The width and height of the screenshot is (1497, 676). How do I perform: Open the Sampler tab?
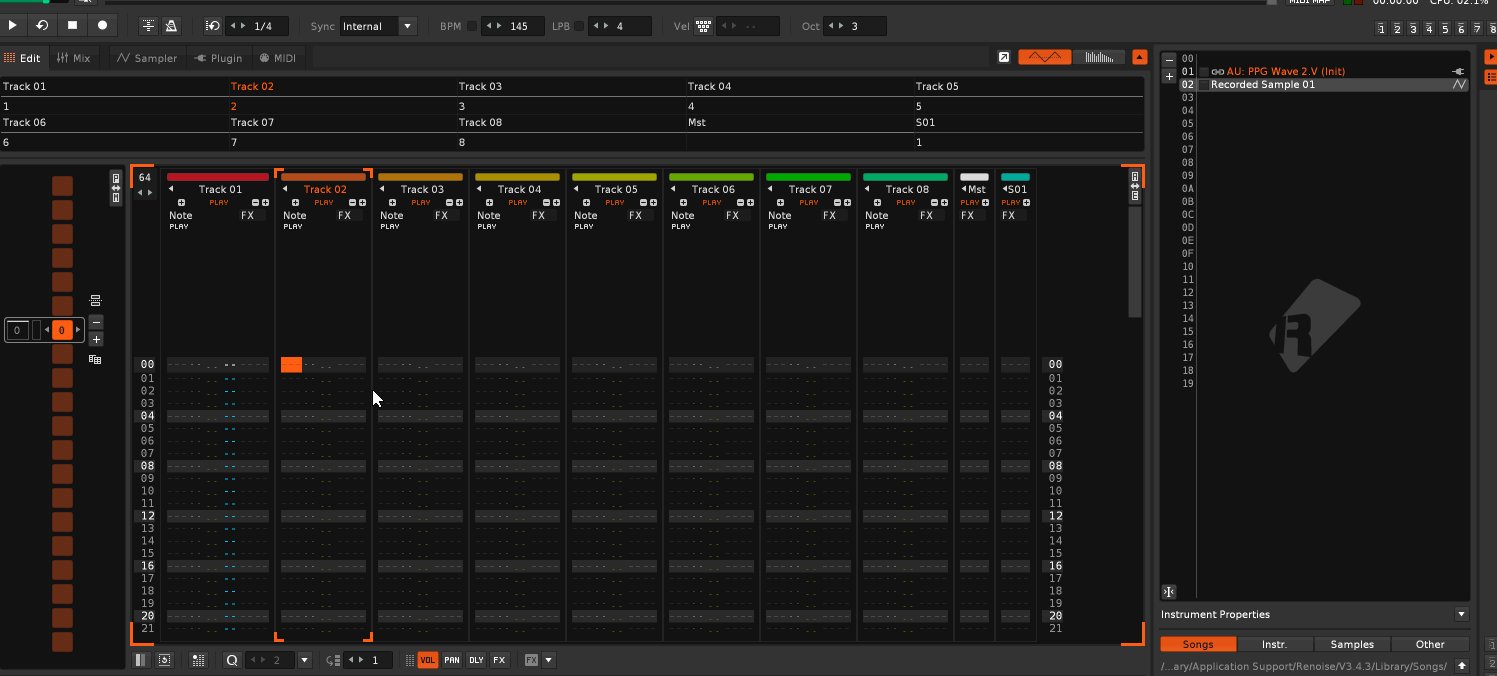[146, 58]
